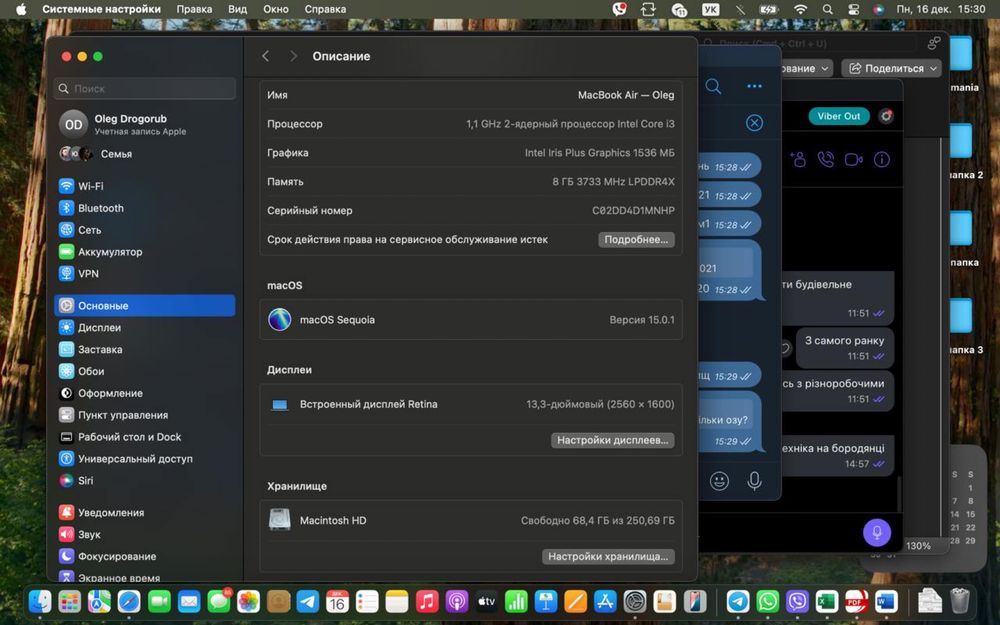Viewport: 1000px width, 625px height.
Task: Open Wi-Fi status in the menu bar
Action: pyautogui.click(x=800, y=9)
